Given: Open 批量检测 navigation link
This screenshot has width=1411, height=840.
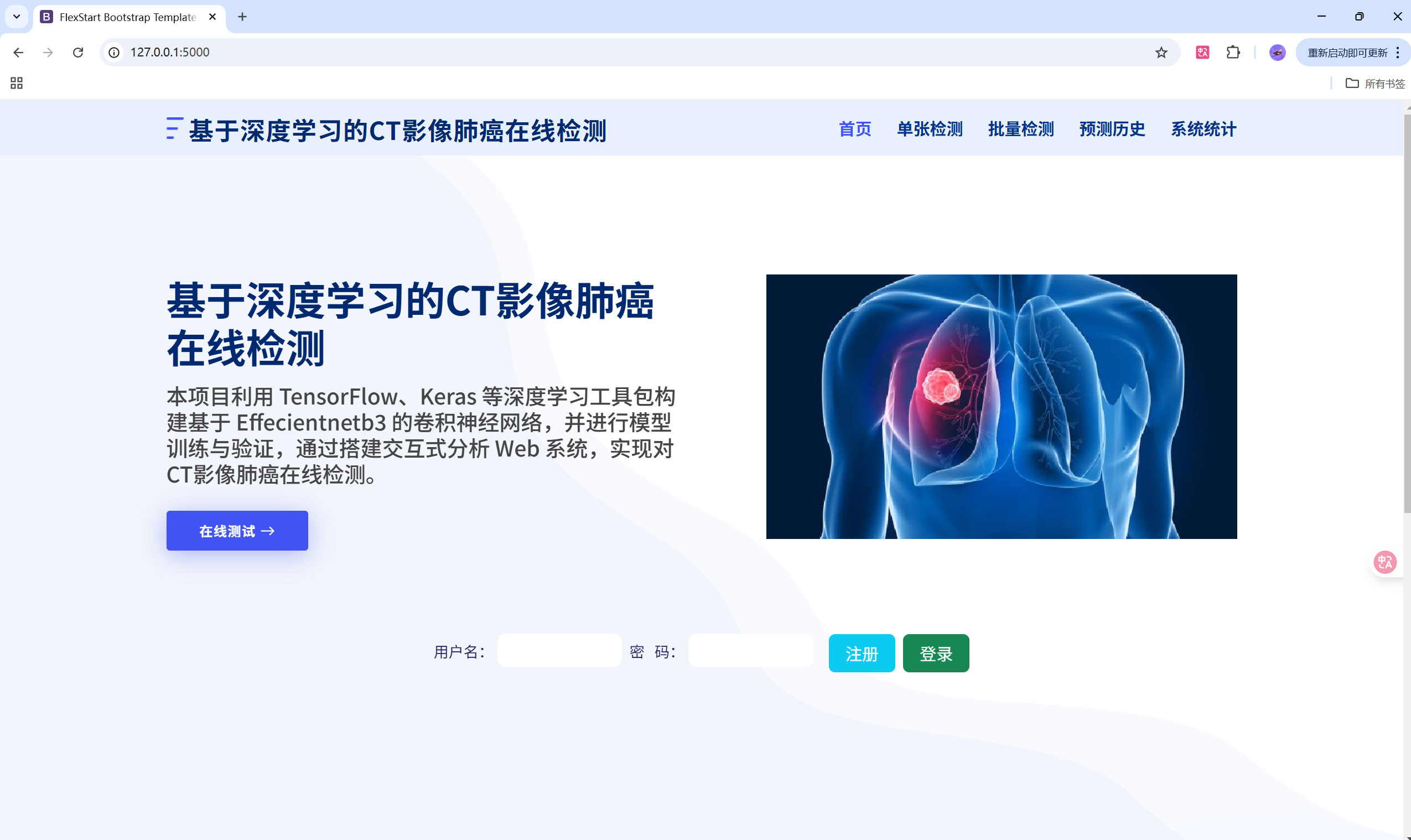Looking at the screenshot, I should tap(1020, 129).
